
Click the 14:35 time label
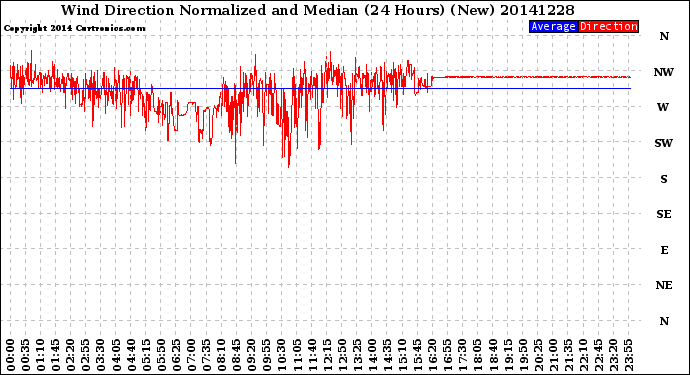pyautogui.click(x=388, y=355)
